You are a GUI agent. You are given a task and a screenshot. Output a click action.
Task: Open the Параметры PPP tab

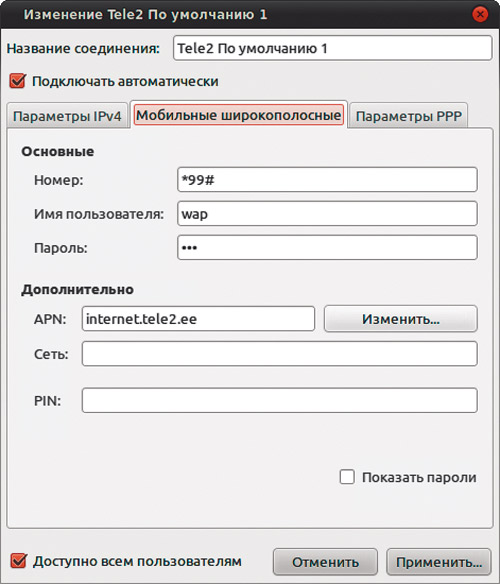point(408,116)
